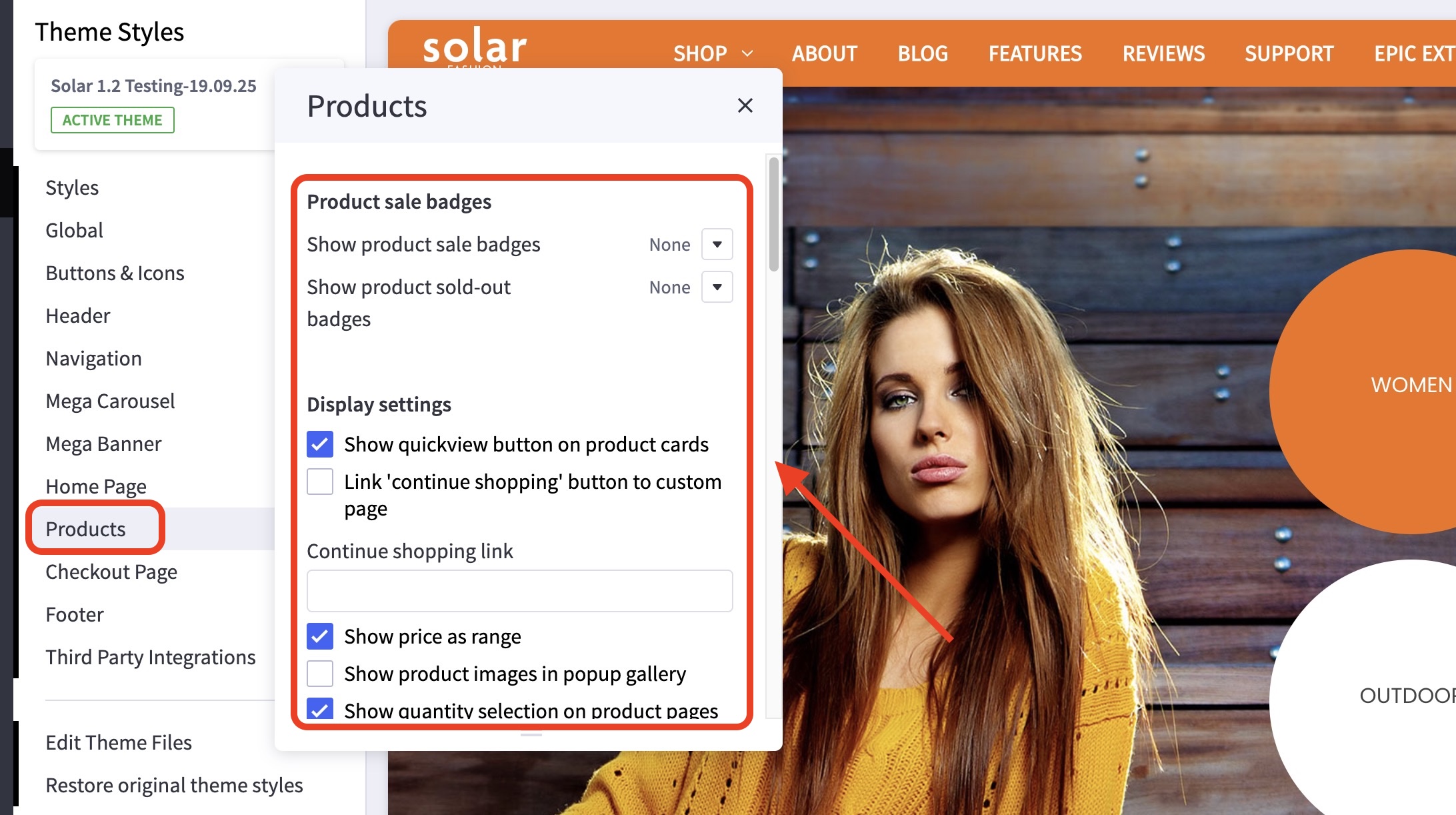Close the Products panel
Viewport: 1456px width, 815px height.
(745, 105)
